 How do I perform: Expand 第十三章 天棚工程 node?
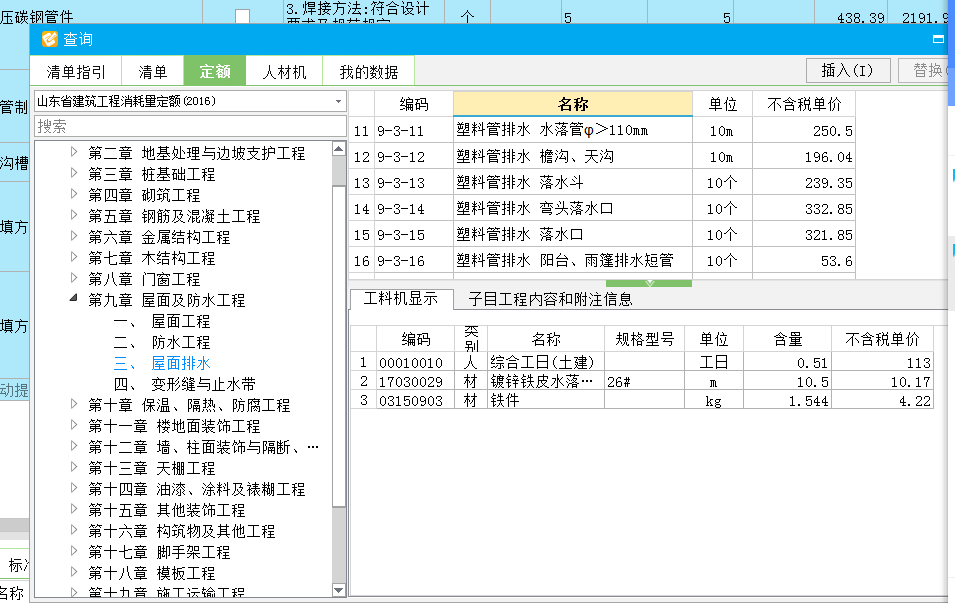74,467
